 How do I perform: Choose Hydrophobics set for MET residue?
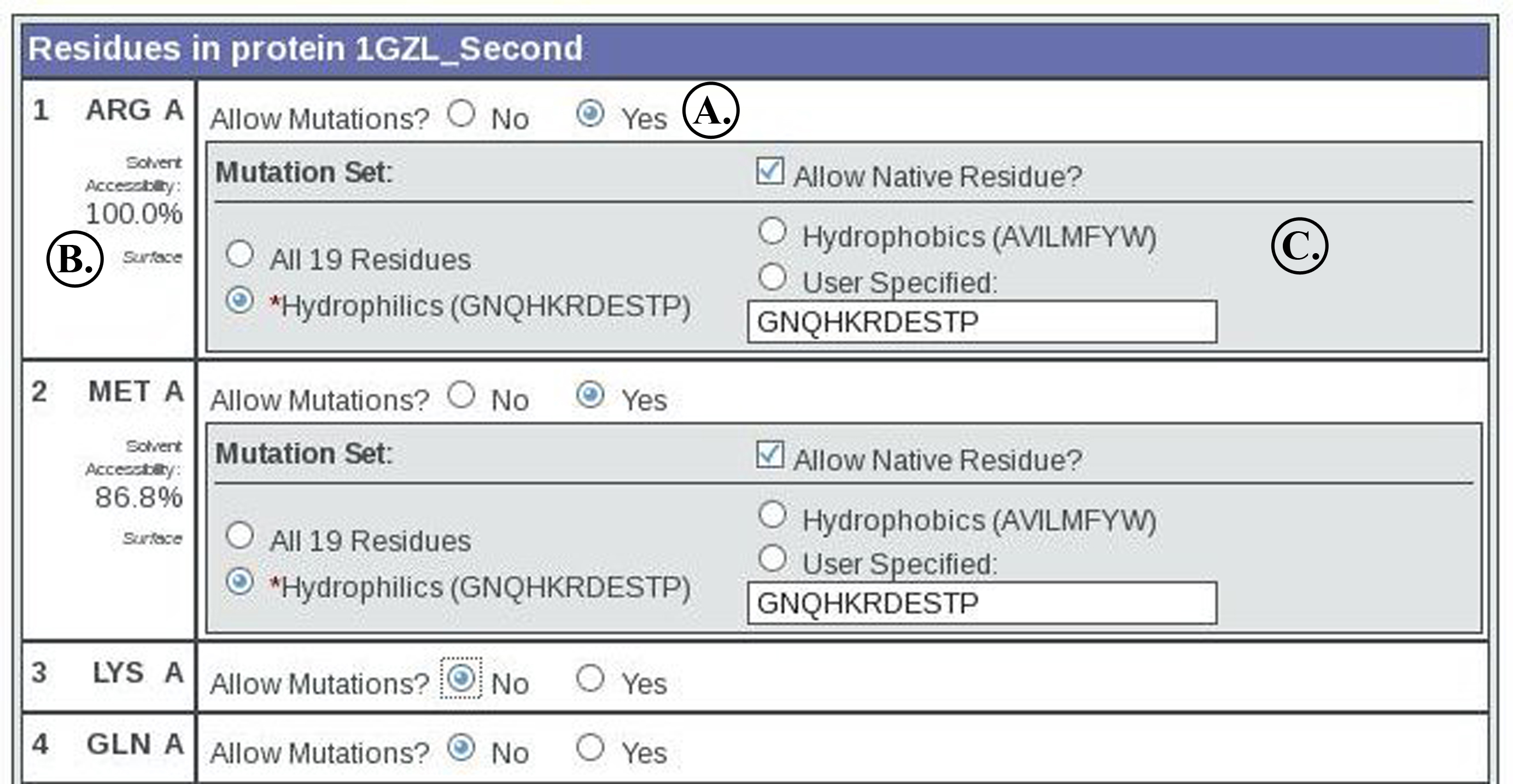(x=773, y=514)
